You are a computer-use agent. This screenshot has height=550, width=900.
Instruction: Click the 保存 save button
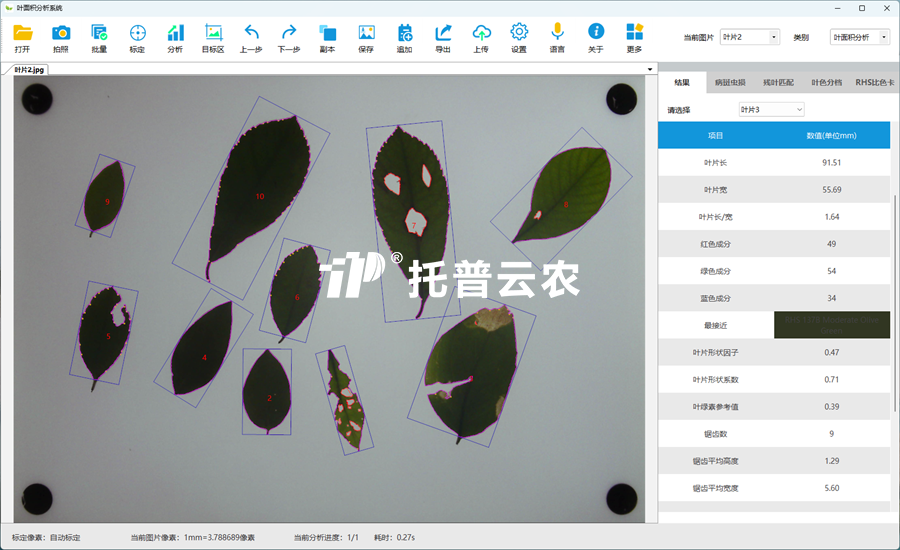tap(366, 38)
